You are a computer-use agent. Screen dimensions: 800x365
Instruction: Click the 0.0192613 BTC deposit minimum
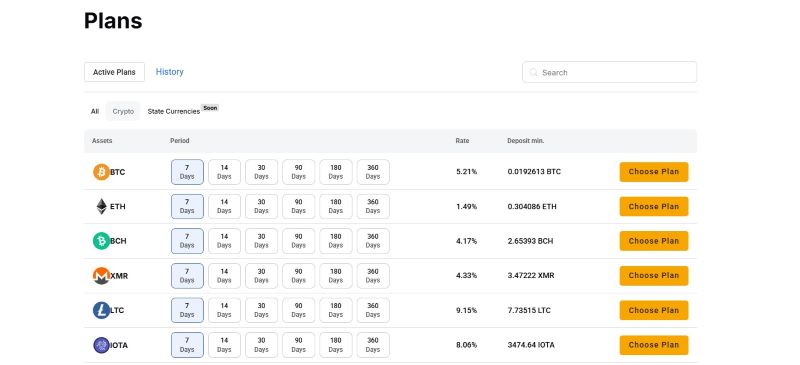tap(534, 172)
